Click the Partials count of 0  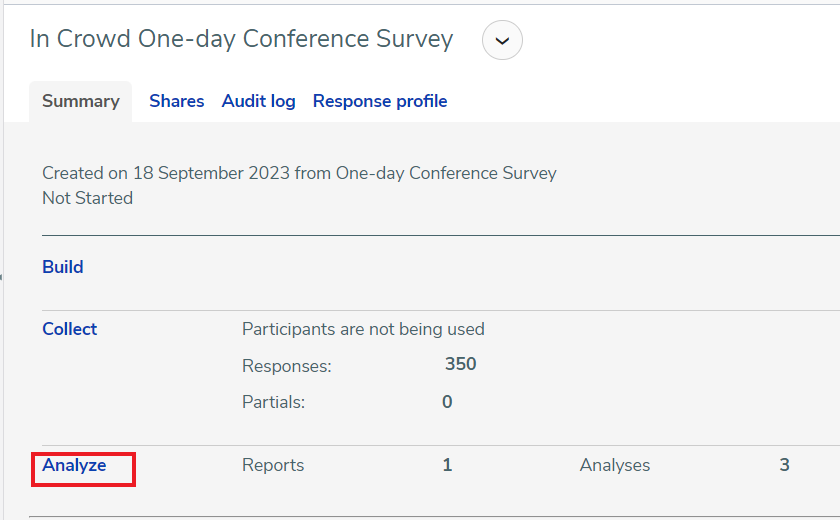click(447, 402)
